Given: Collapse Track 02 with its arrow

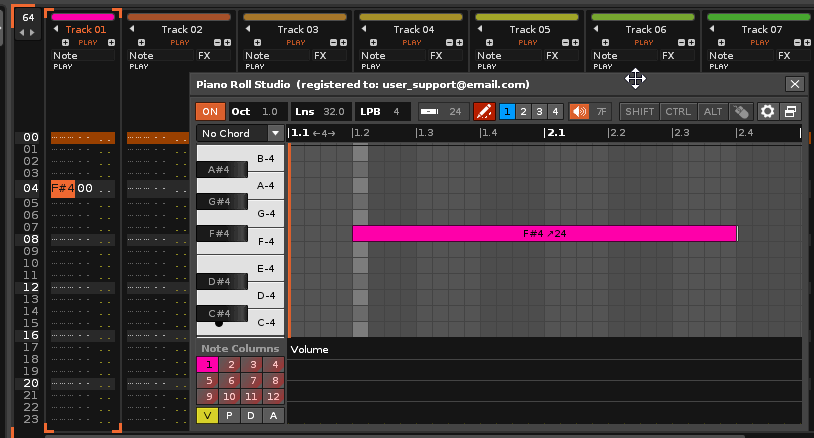Looking at the screenshot, I should (132, 29).
